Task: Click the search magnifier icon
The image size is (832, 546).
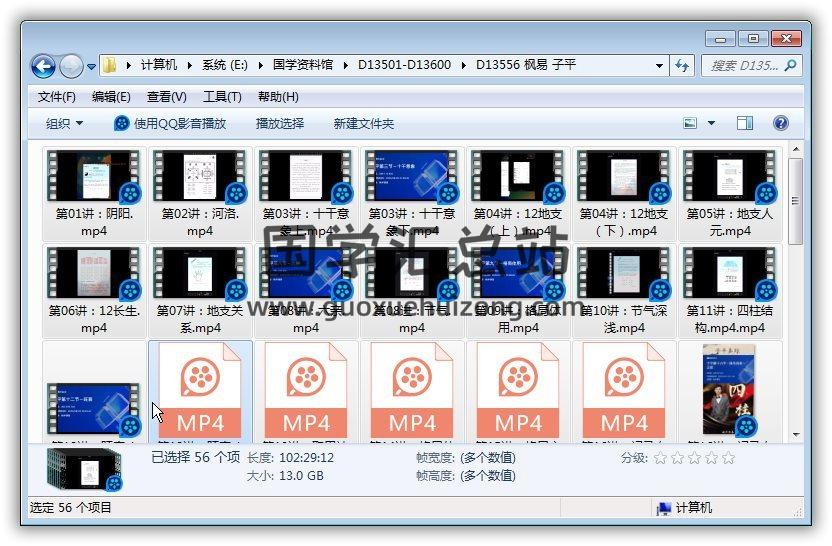Action: click(790, 66)
